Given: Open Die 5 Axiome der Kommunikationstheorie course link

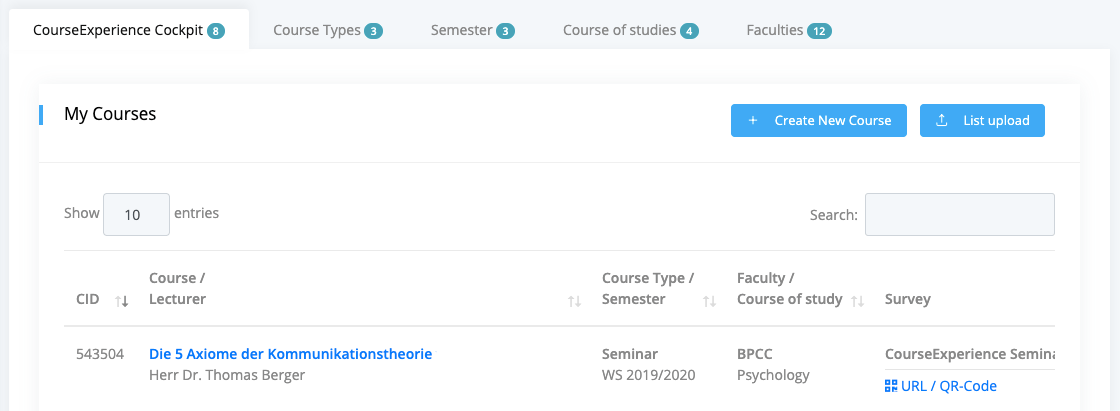Looking at the screenshot, I should (x=290, y=354).
